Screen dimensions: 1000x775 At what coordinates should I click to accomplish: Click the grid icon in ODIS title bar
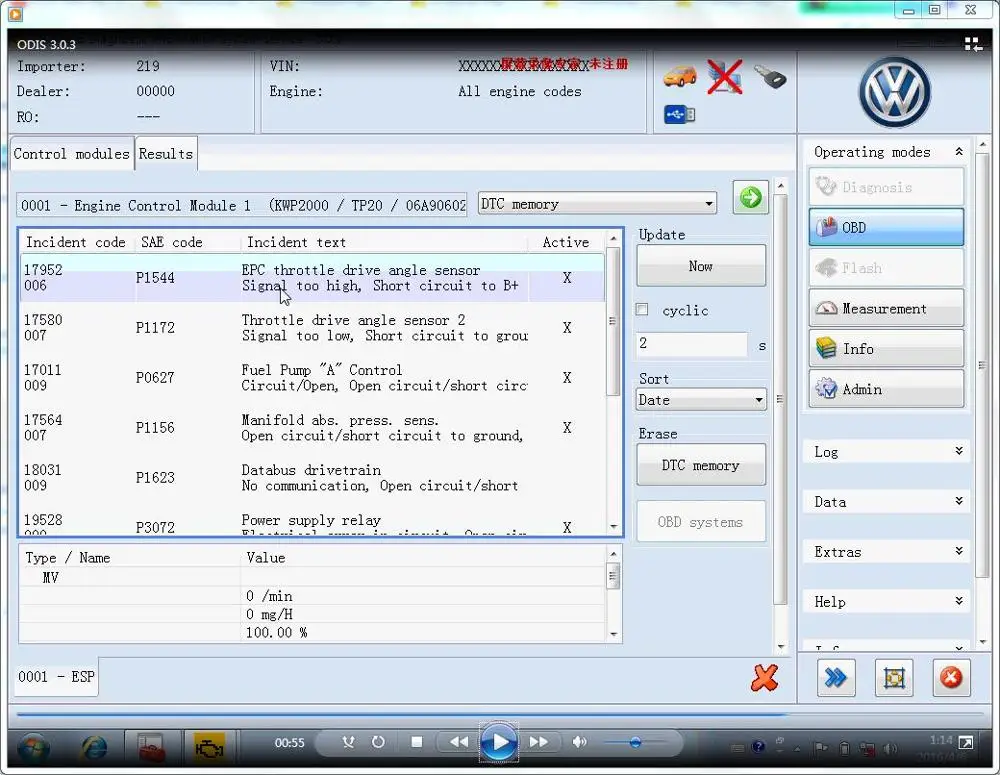973,44
